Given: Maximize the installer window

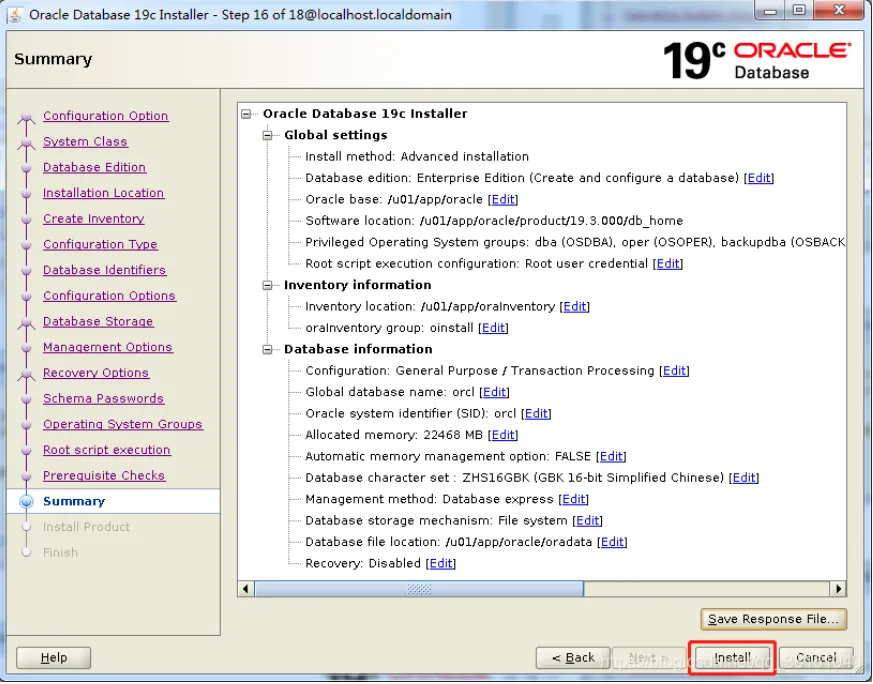Looking at the screenshot, I should [x=800, y=11].
